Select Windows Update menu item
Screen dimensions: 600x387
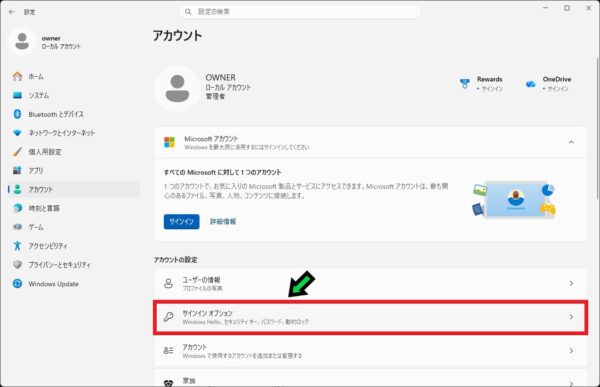pos(74,284)
